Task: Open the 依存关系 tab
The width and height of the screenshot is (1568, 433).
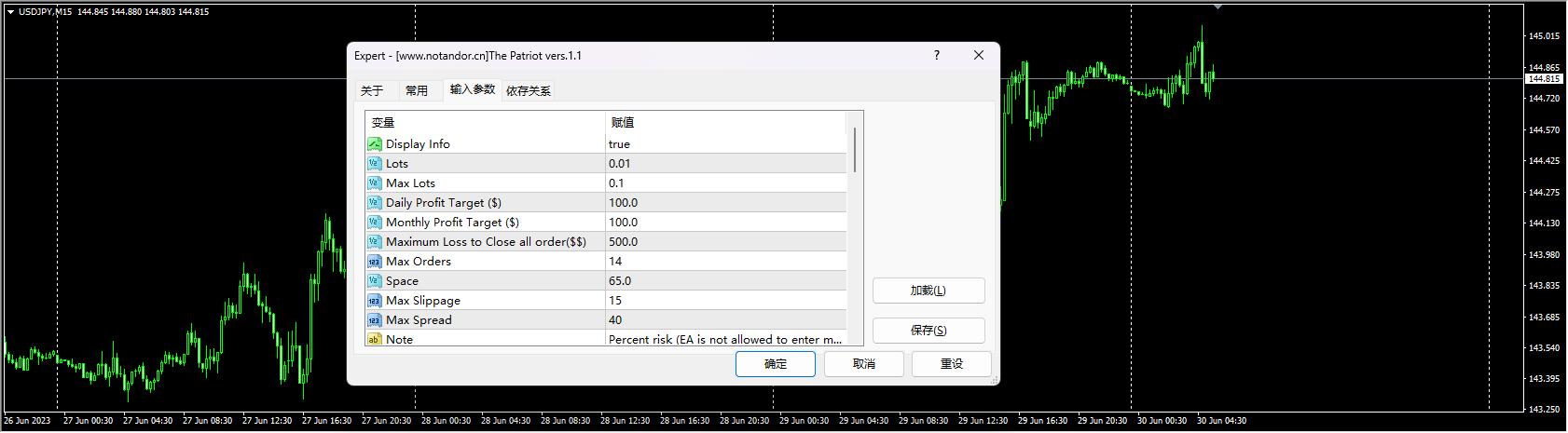Action: [529, 91]
